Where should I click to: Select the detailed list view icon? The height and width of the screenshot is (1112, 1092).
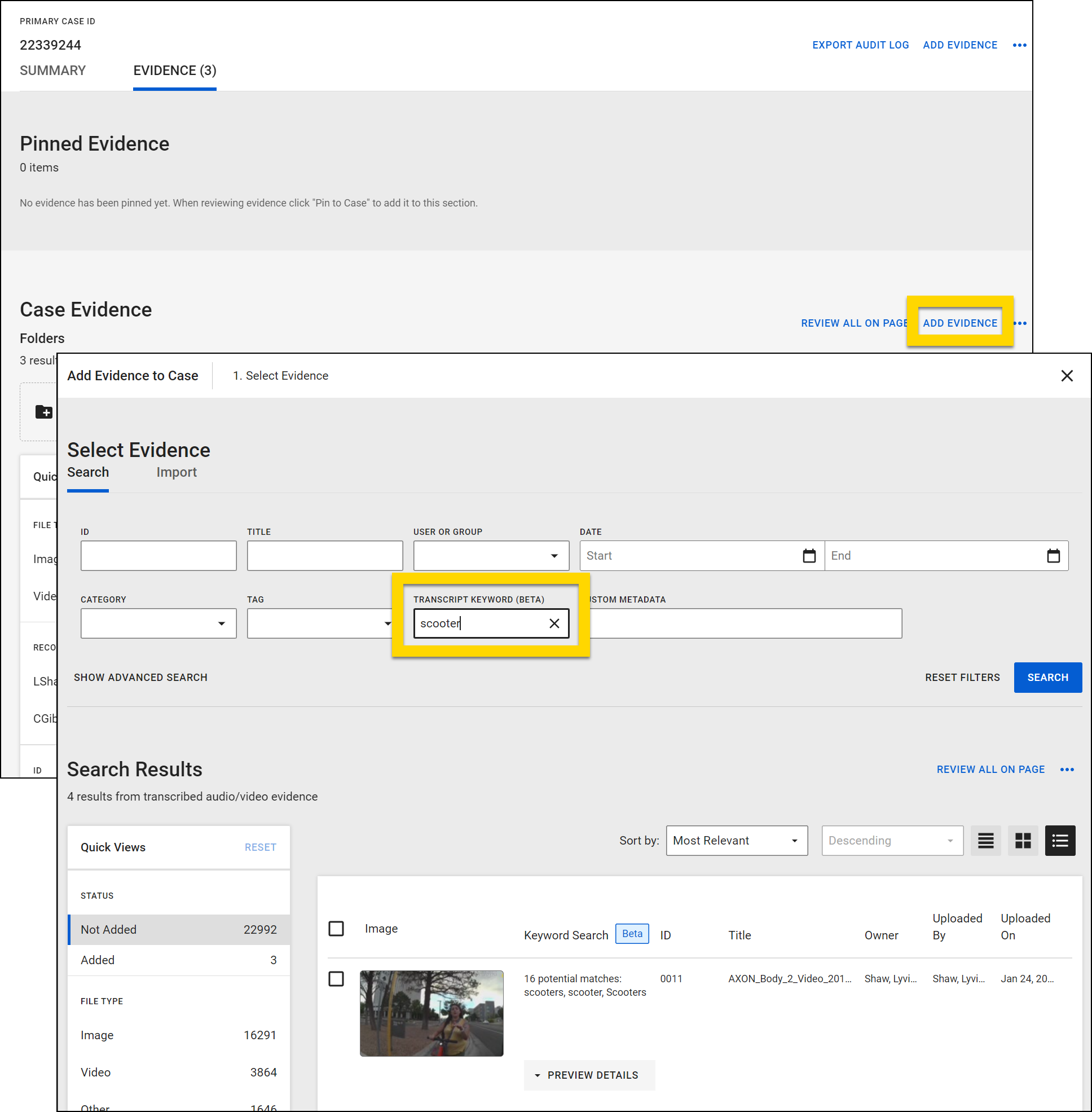[1059, 841]
